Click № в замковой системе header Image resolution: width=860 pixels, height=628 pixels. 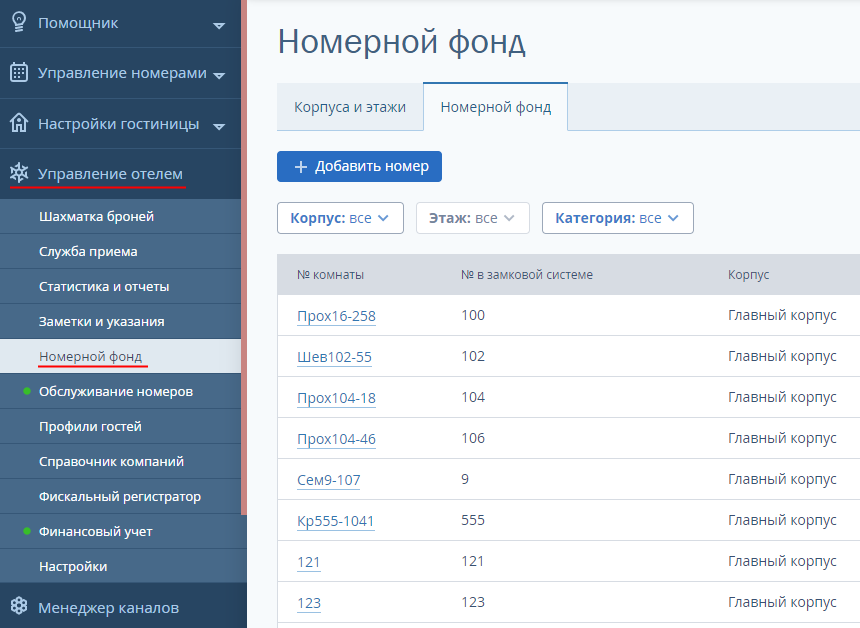(527, 275)
